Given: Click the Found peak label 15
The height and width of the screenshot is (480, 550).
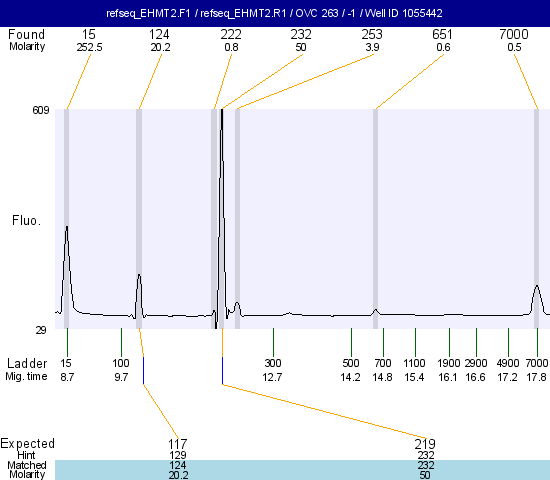Looking at the screenshot, I should click(x=89, y=34).
